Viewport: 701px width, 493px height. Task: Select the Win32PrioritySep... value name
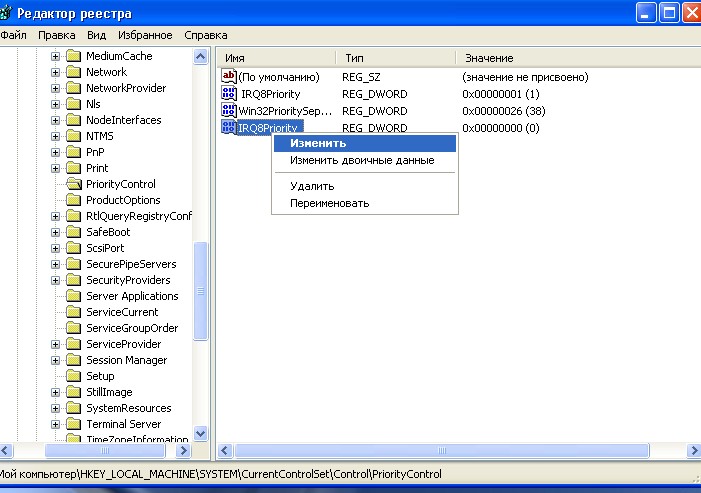pyautogui.click(x=285, y=111)
